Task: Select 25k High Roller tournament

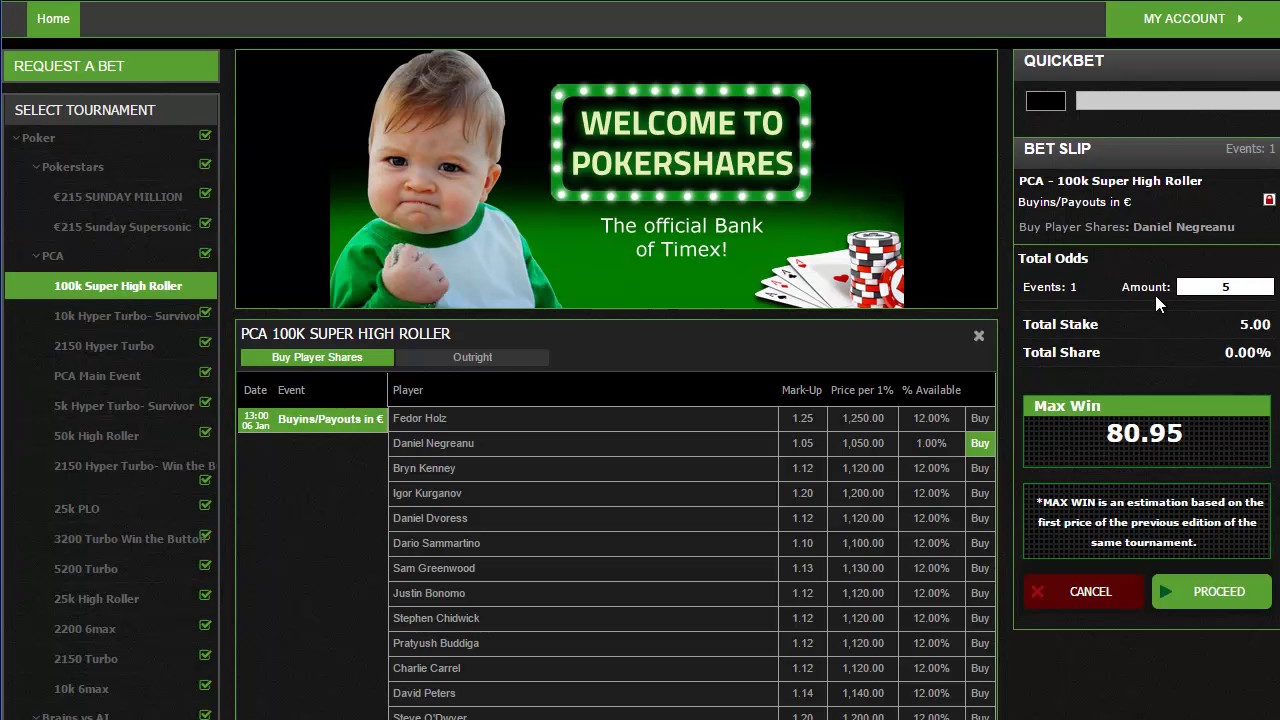Action: point(96,599)
